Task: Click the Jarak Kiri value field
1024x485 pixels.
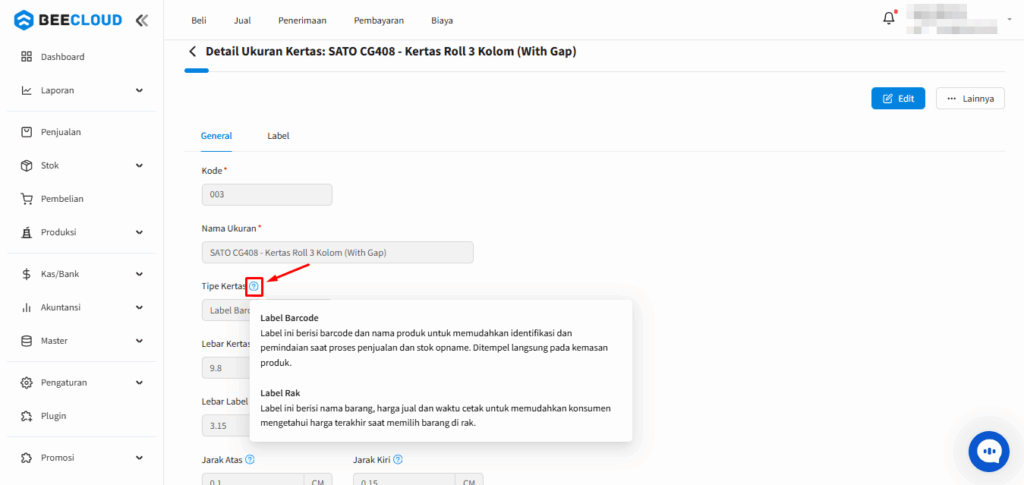Action: pyautogui.click(x=404, y=479)
